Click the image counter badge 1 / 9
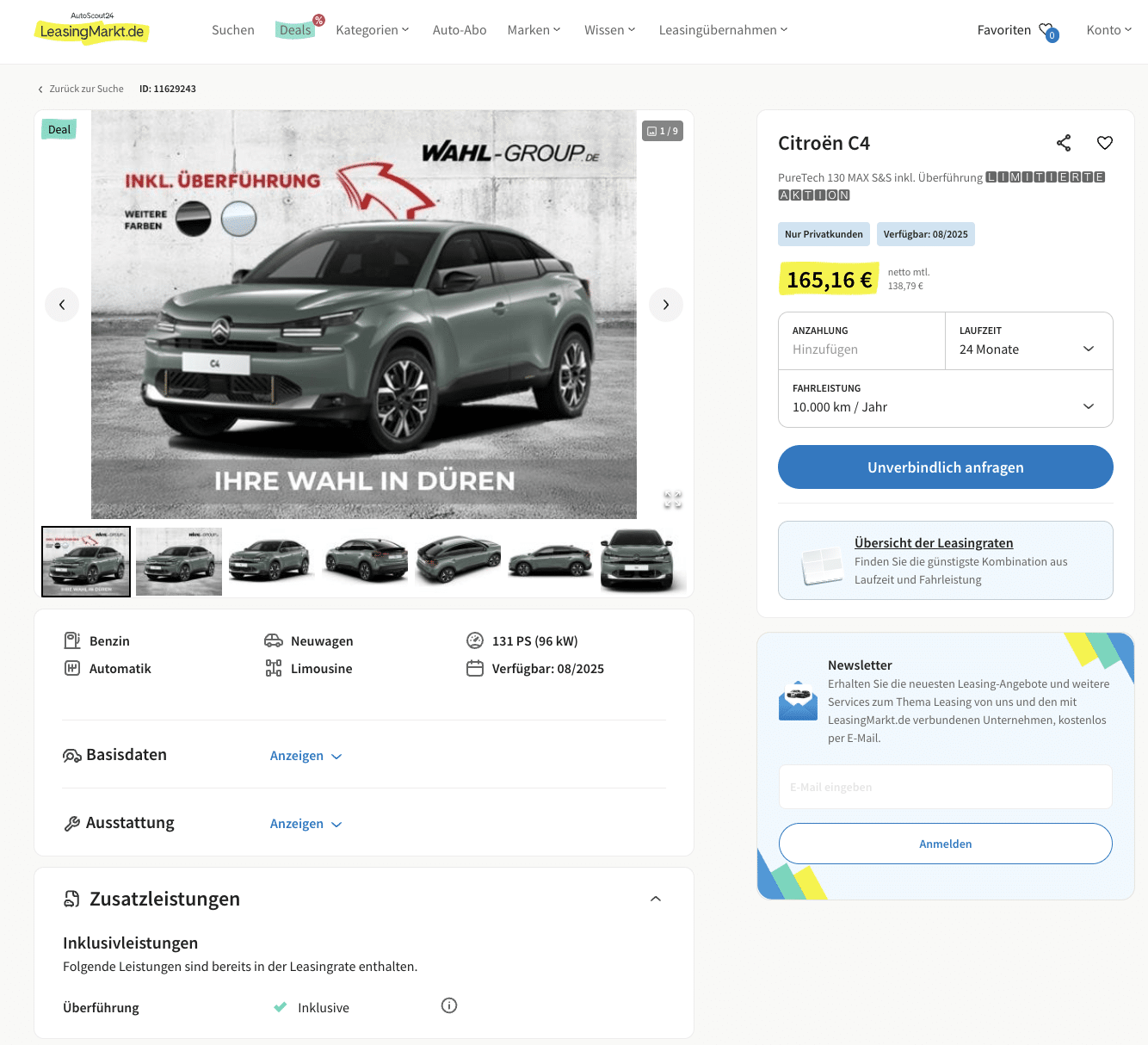Viewport: 1148px width, 1045px height. click(663, 131)
